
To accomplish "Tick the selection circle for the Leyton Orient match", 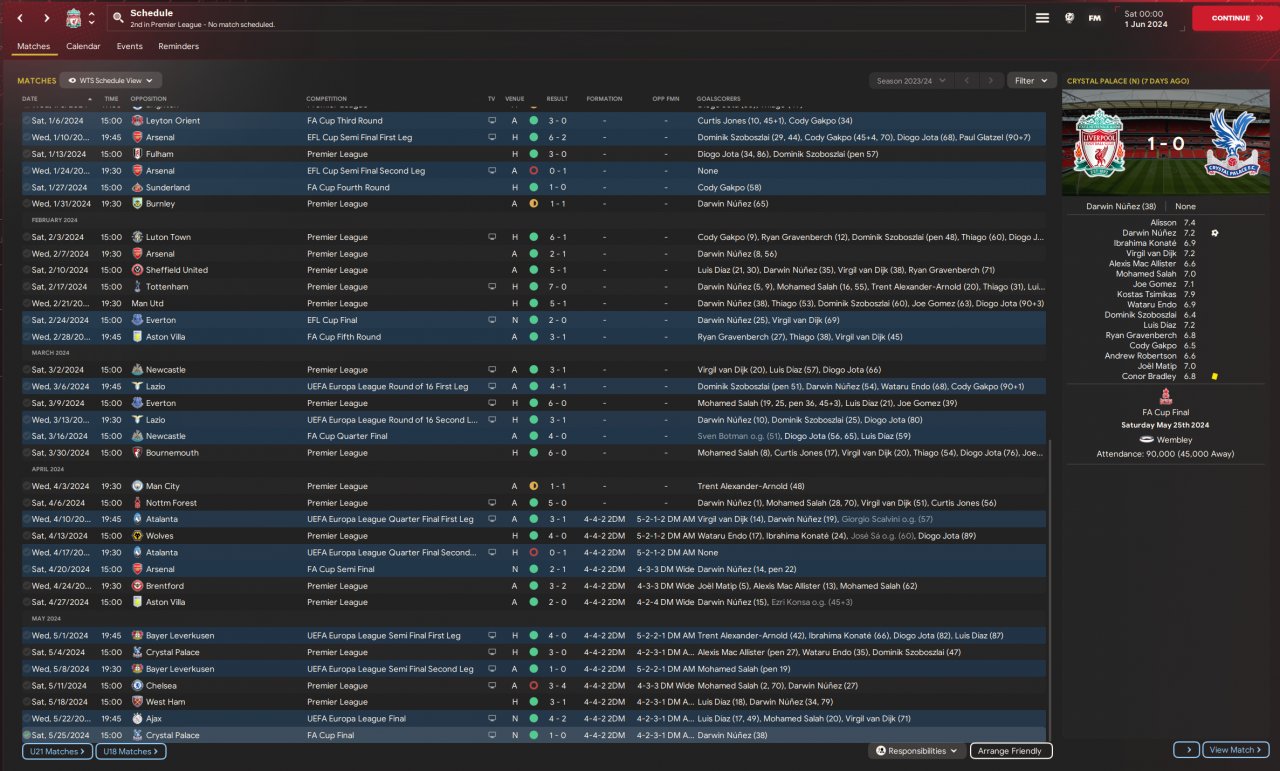I will tap(26, 120).
